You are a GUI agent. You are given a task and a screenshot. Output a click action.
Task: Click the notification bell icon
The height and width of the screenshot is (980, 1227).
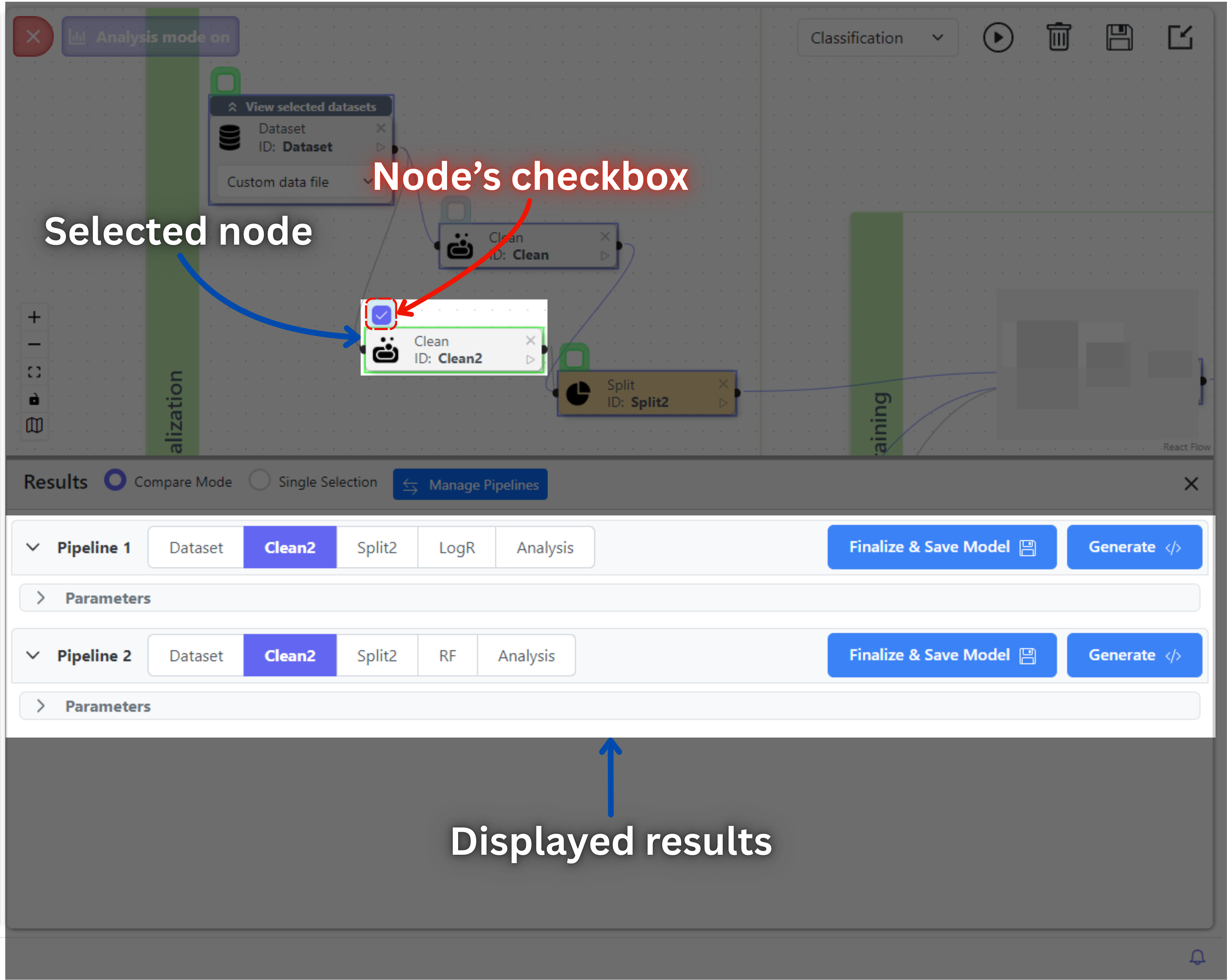(x=1197, y=957)
